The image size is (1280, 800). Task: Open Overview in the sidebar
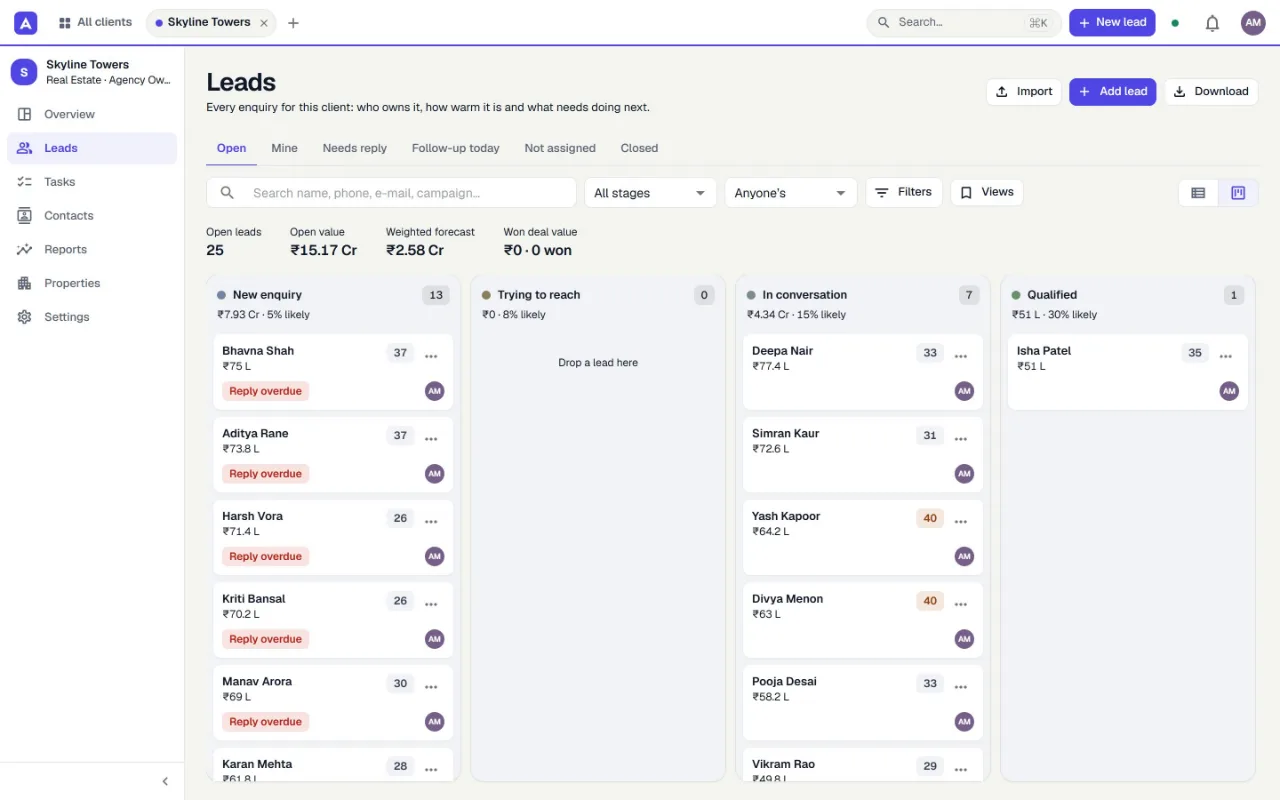click(92, 114)
